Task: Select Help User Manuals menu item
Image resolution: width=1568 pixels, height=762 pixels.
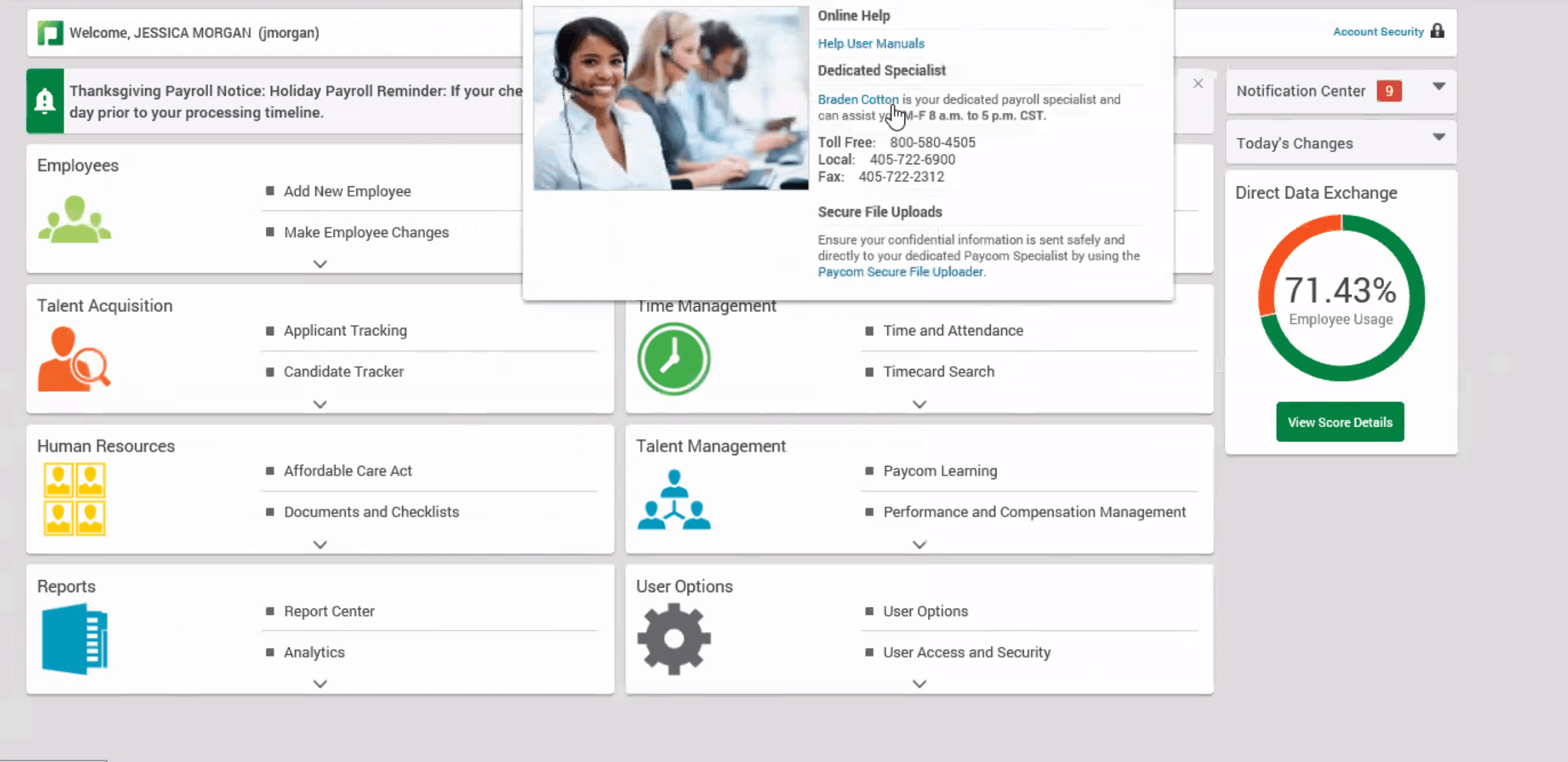Action: [x=870, y=43]
